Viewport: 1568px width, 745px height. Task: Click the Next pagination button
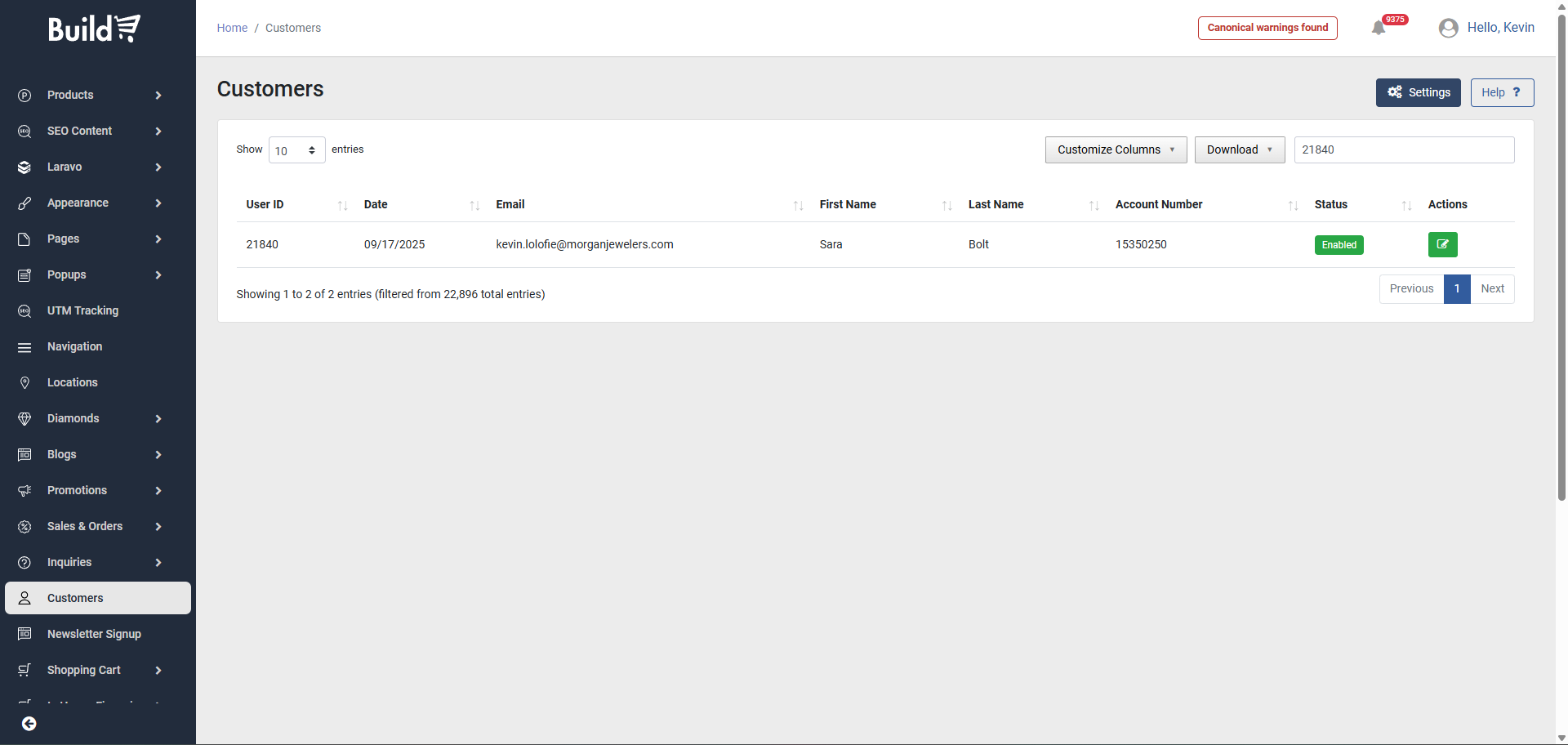coord(1493,289)
